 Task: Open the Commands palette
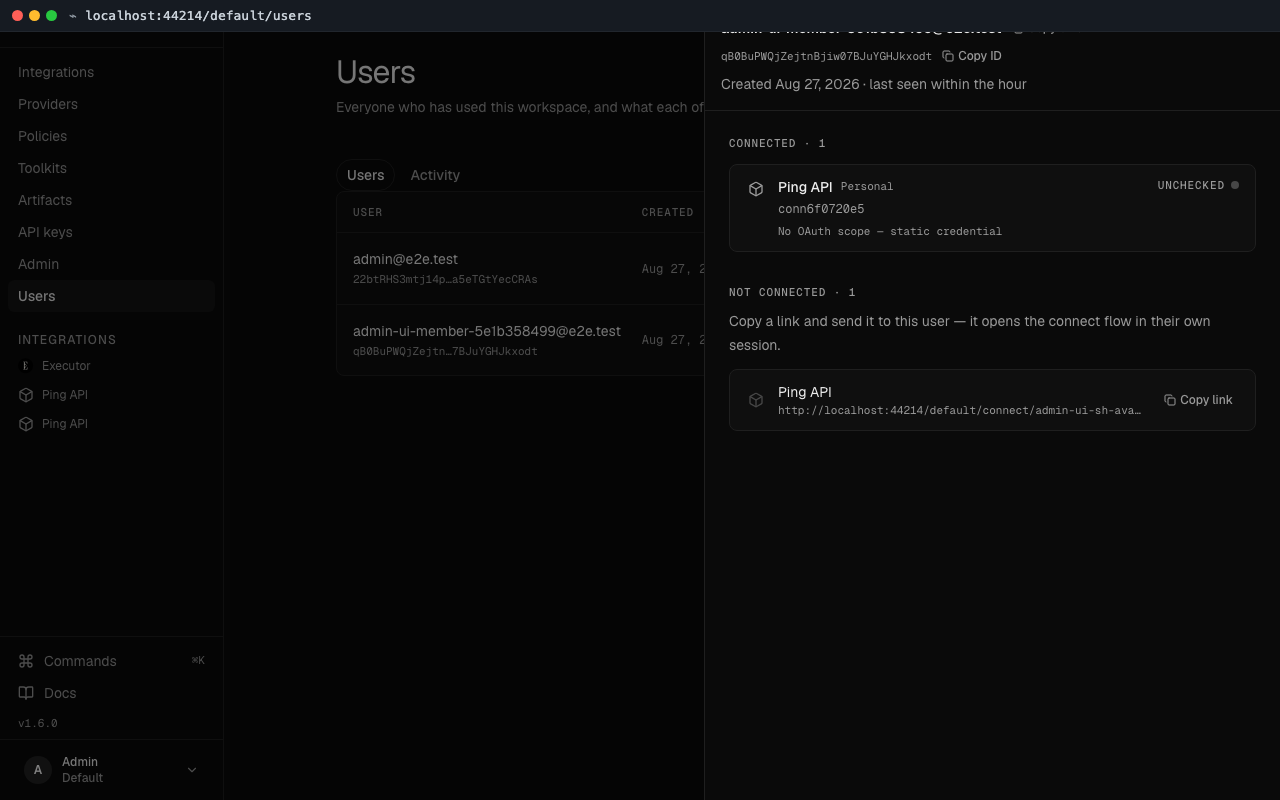coord(111,661)
